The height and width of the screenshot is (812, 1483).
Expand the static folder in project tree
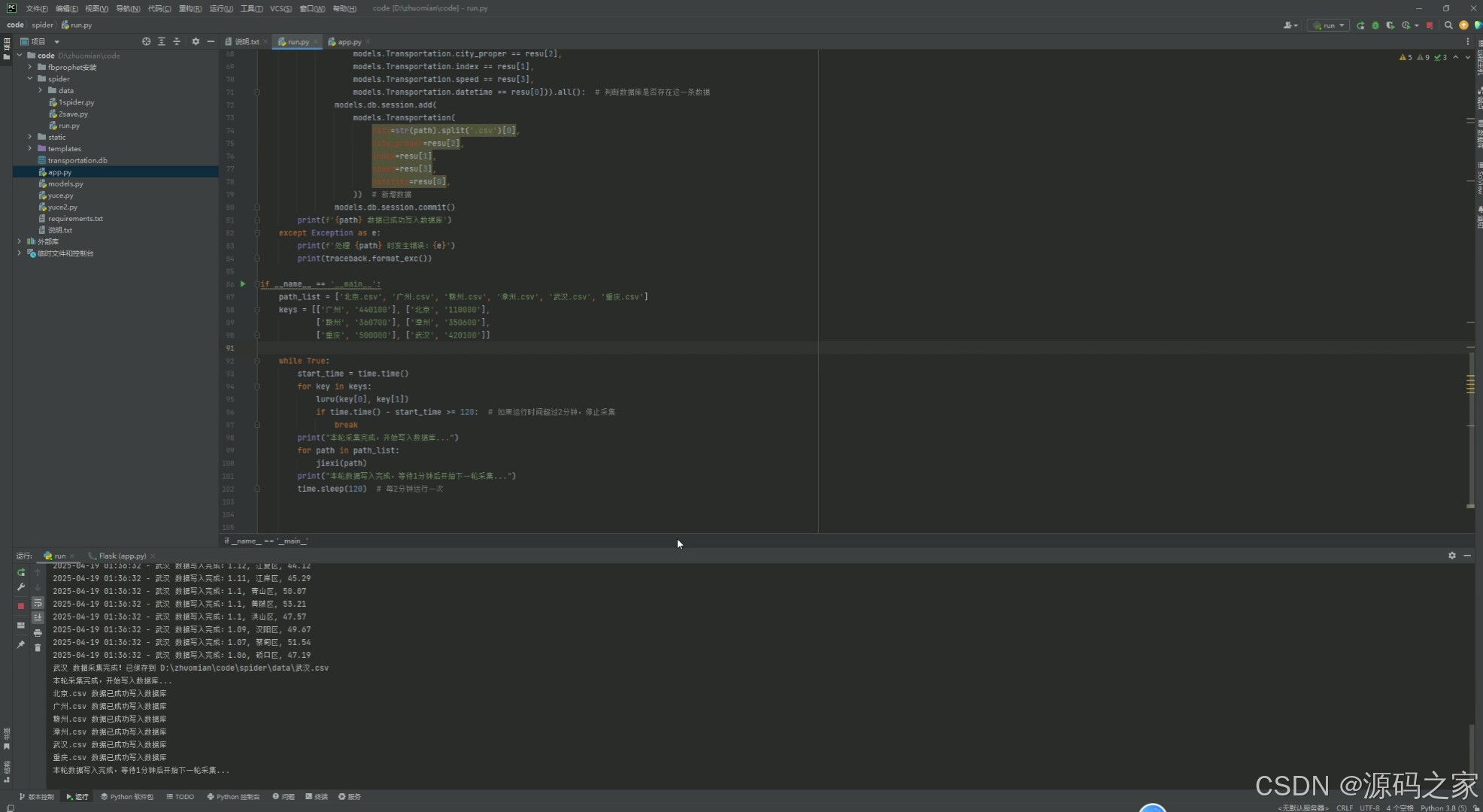pos(30,137)
